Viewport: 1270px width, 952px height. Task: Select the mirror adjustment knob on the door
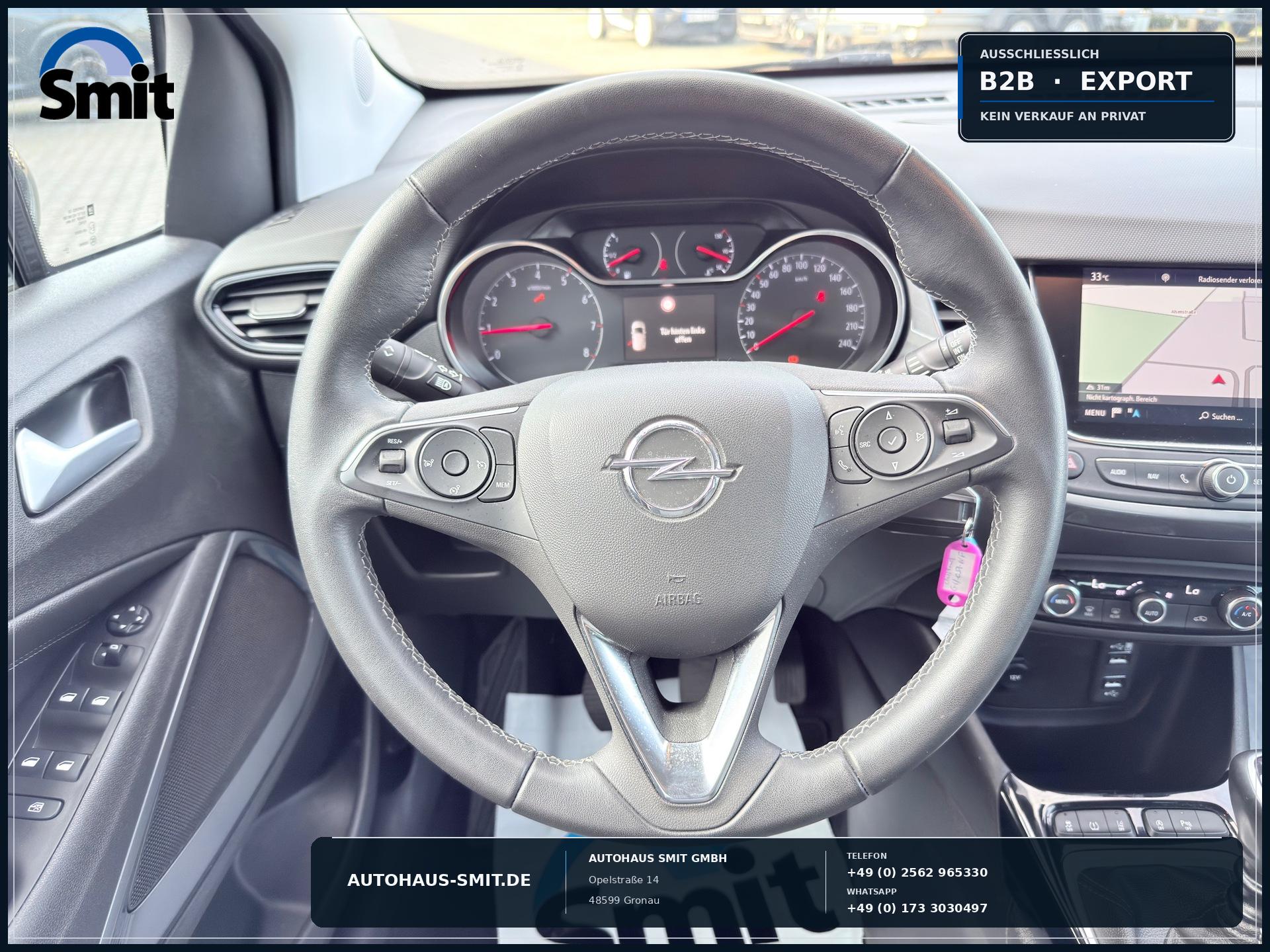tap(128, 619)
